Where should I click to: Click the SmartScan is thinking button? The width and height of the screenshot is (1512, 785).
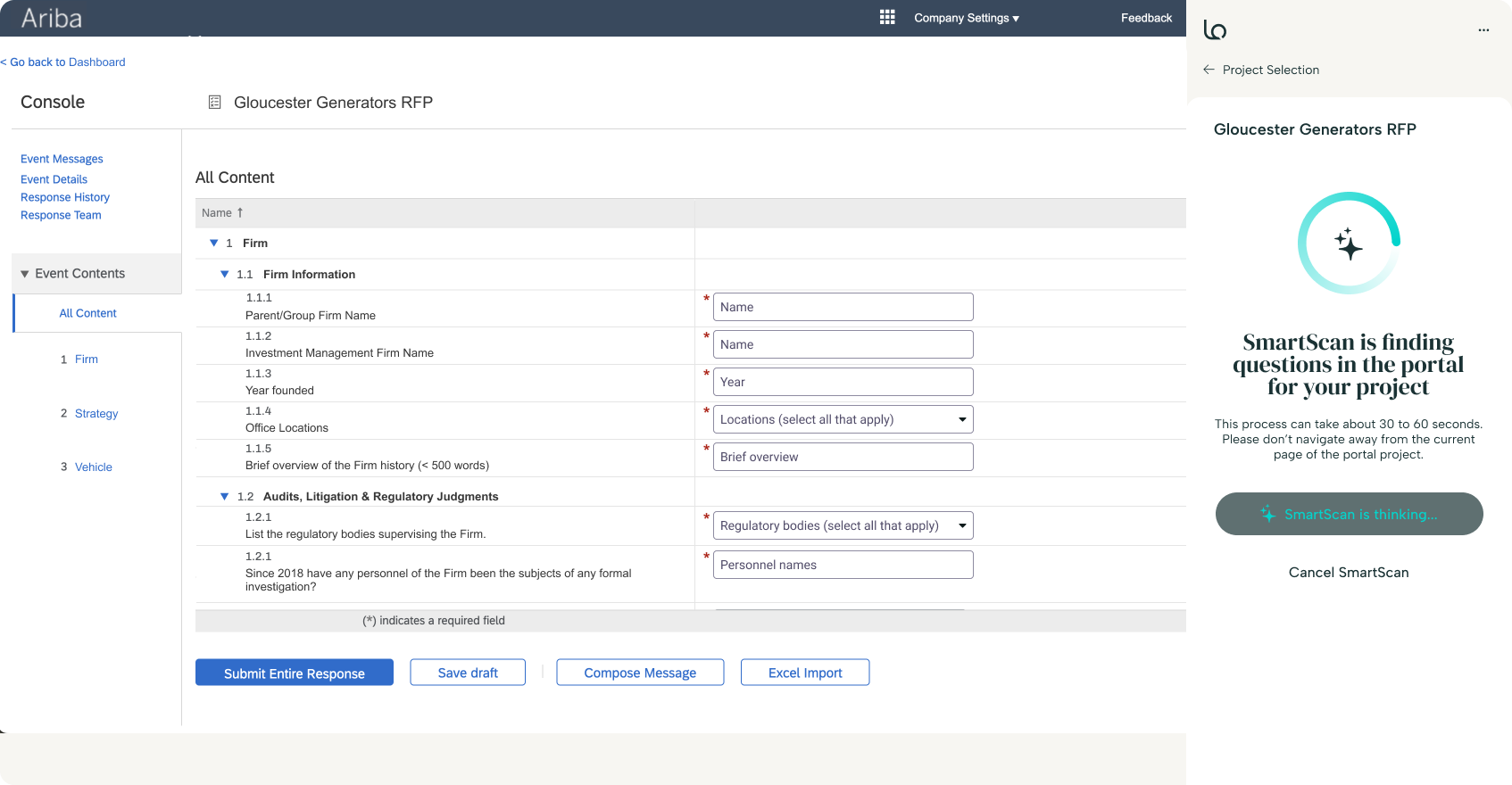pyautogui.click(x=1349, y=514)
